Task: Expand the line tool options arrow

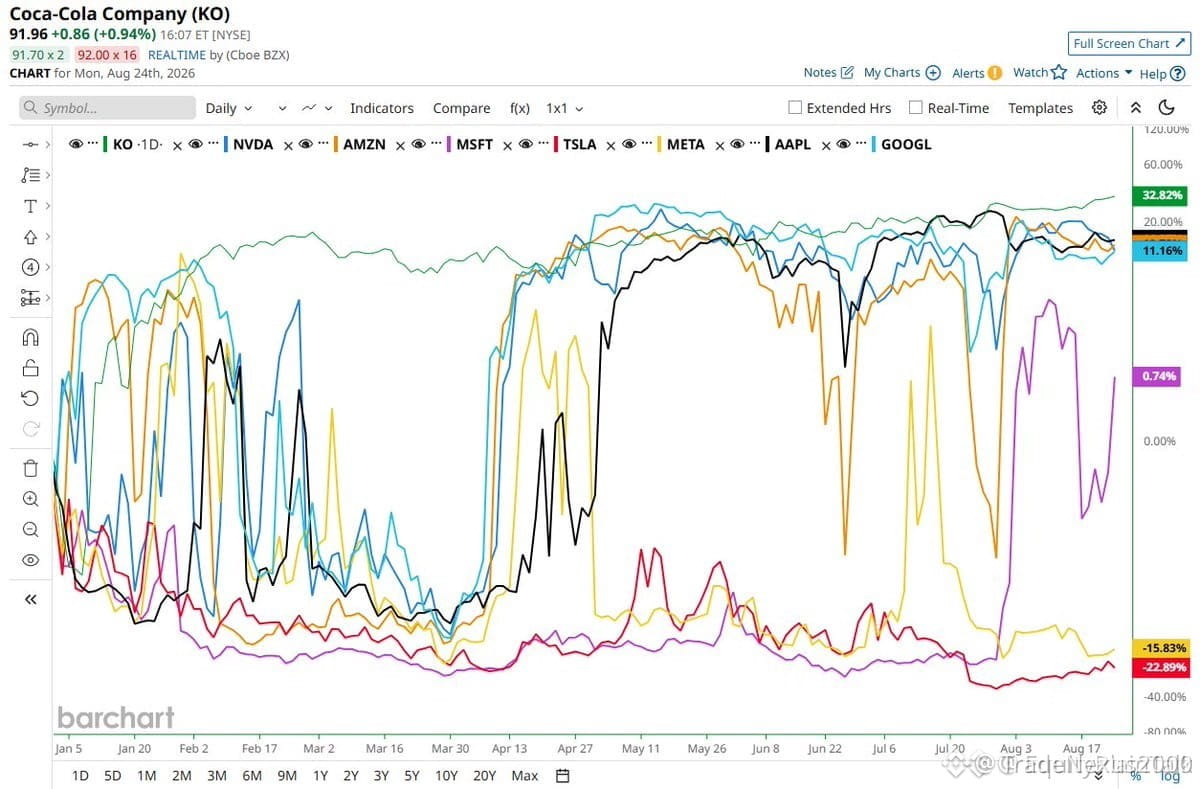Action: click(x=47, y=145)
